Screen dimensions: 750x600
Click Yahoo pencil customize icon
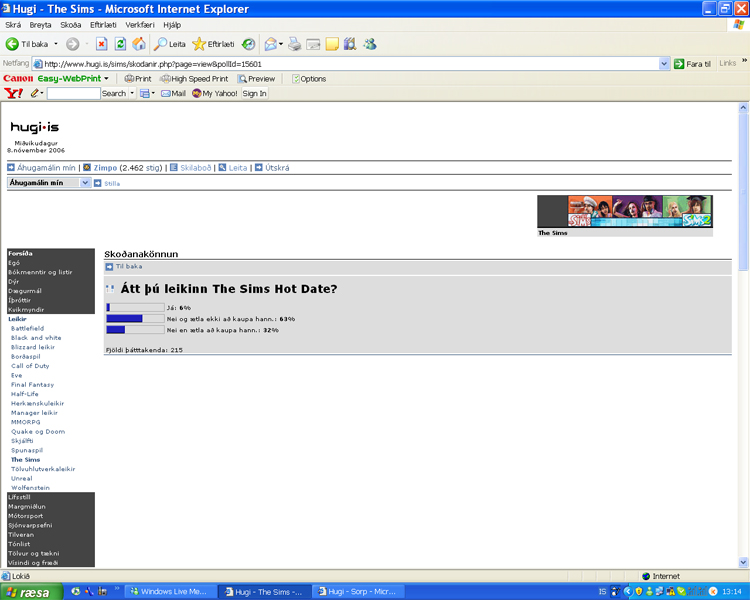34,93
